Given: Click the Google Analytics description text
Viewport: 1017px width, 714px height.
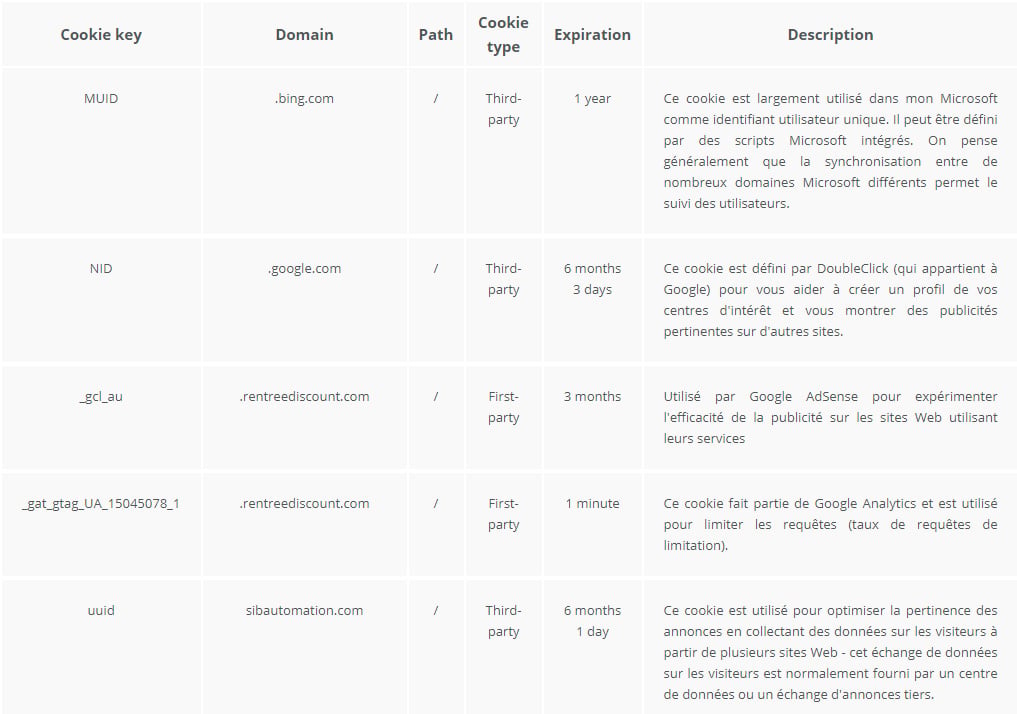Looking at the screenshot, I should click(x=830, y=524).
